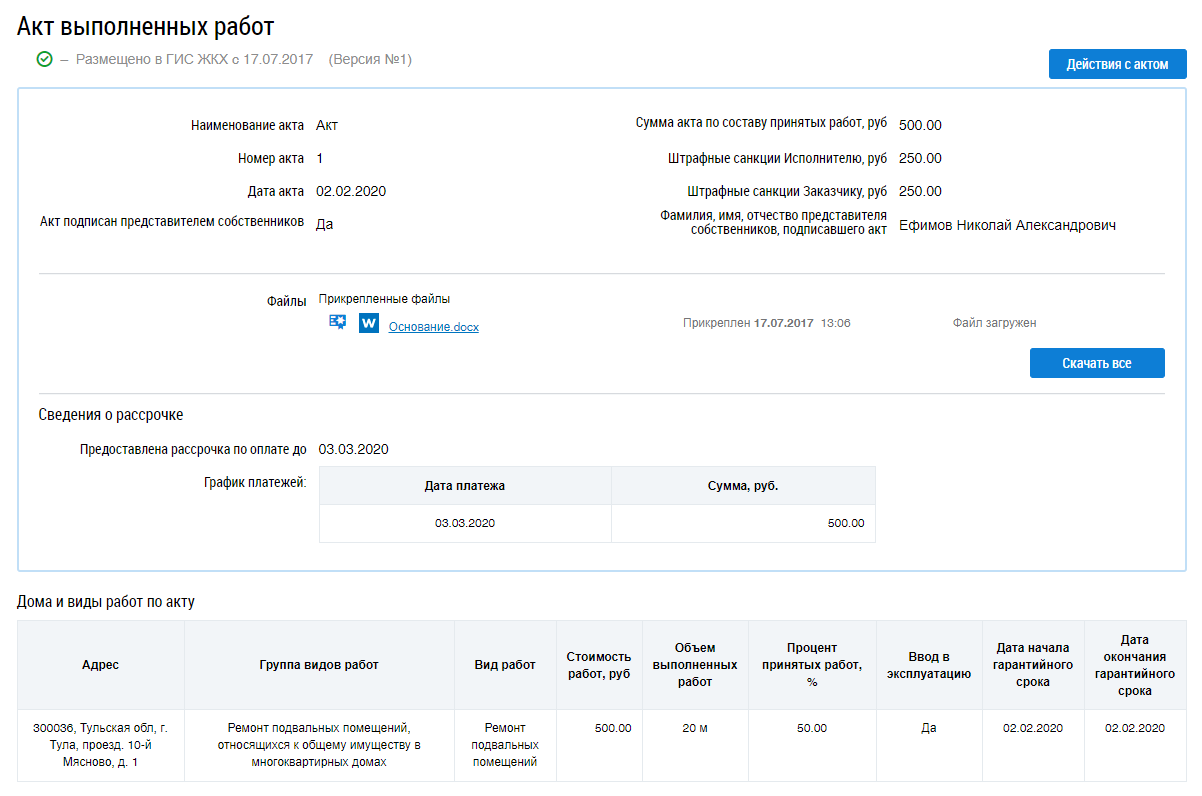
Task: Click the Акт выполненных работ page heading
Action: click(146, 27)
